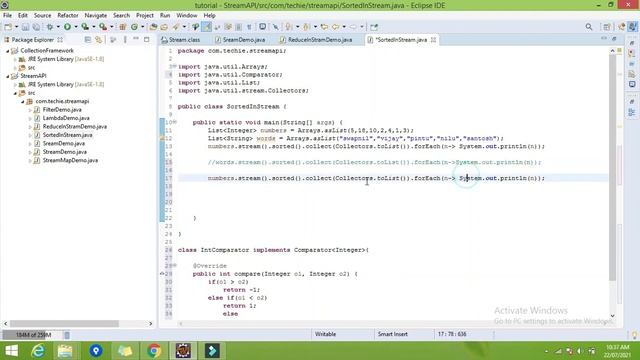Image resolution: width=640 pixels, height=360 pixels.
Task: Expand the FilterDemo.java tree node
Action: tap(30, 110)
